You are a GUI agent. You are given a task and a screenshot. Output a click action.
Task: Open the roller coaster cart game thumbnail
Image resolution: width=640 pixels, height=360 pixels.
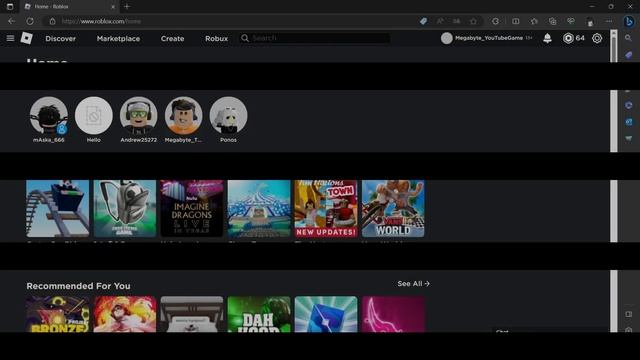58,209
